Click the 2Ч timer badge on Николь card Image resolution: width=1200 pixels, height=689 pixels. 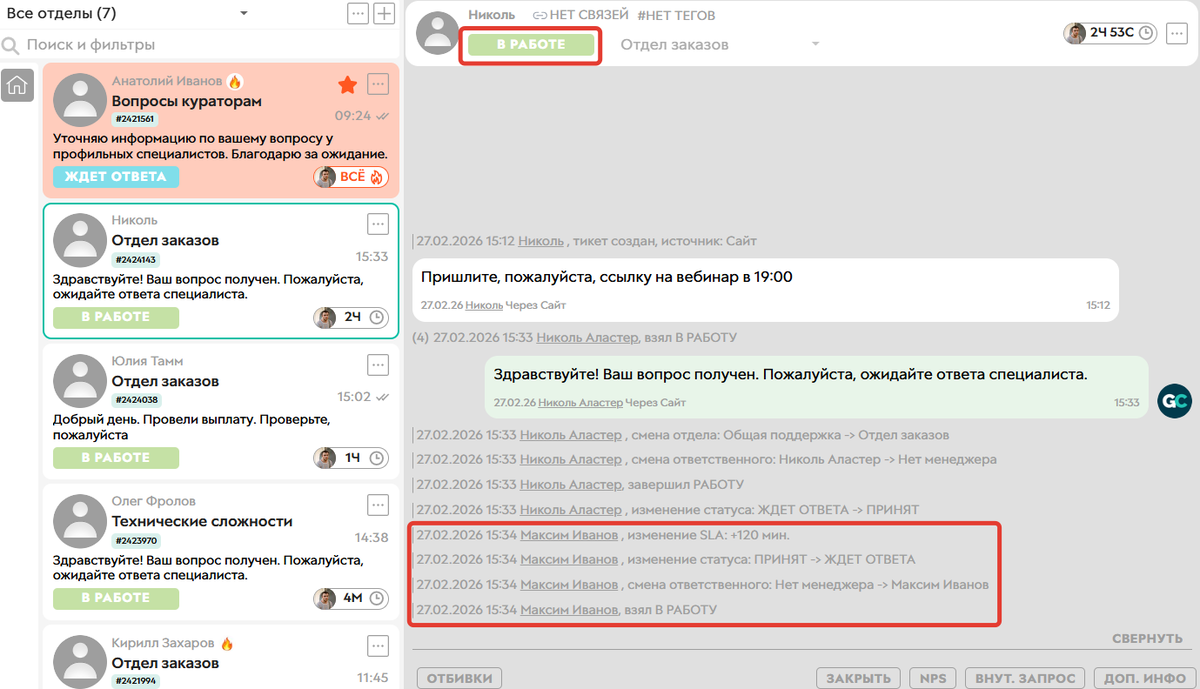pyautogui.click(x=351, y=318)
